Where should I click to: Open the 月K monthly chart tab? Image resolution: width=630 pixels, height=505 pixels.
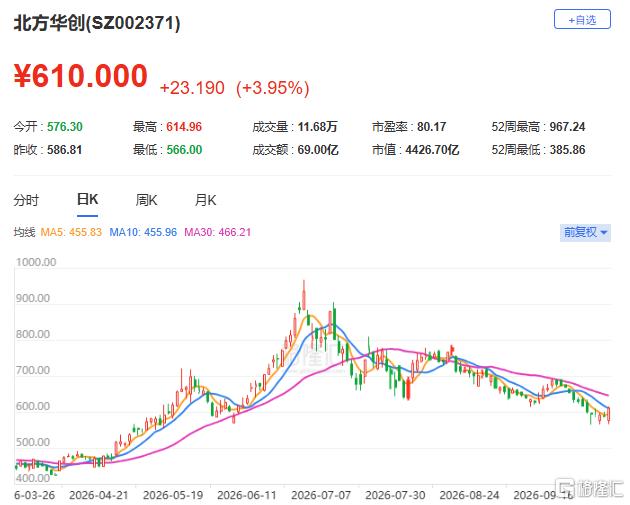[x=205, y=200]
